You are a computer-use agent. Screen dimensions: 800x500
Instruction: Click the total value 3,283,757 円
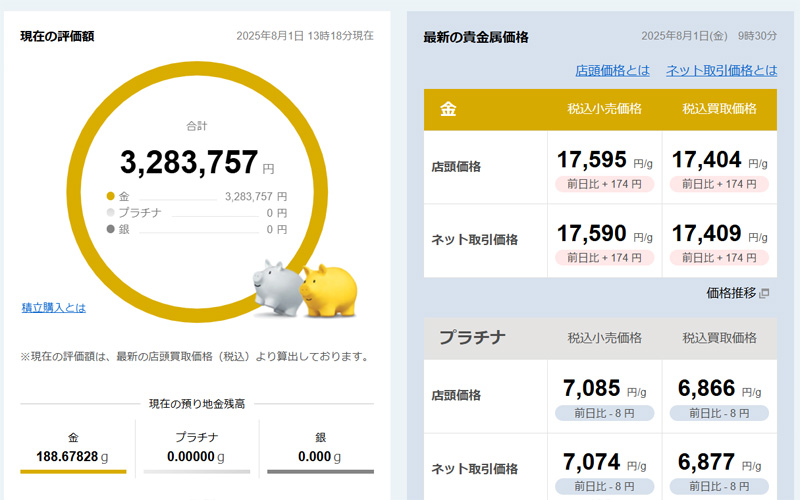click(x=197, y=162)
